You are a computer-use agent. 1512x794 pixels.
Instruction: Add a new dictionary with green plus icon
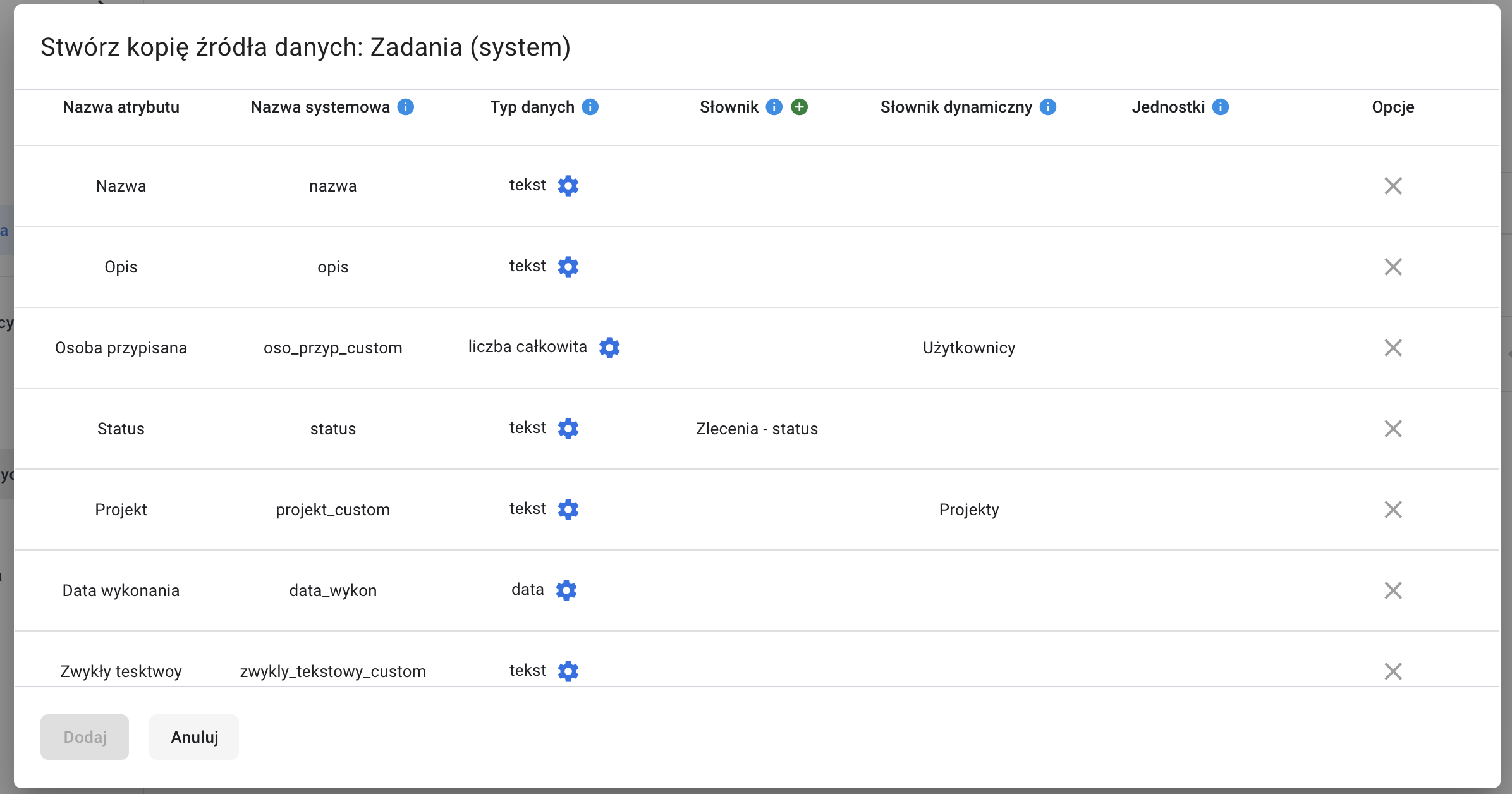(800, 107)
